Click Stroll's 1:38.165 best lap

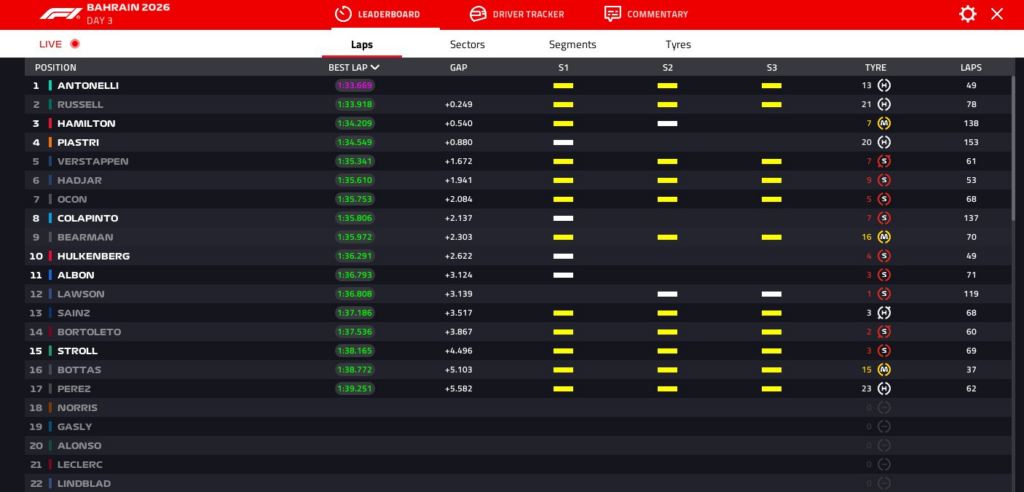pyautogui.click(x=355, y=351)
